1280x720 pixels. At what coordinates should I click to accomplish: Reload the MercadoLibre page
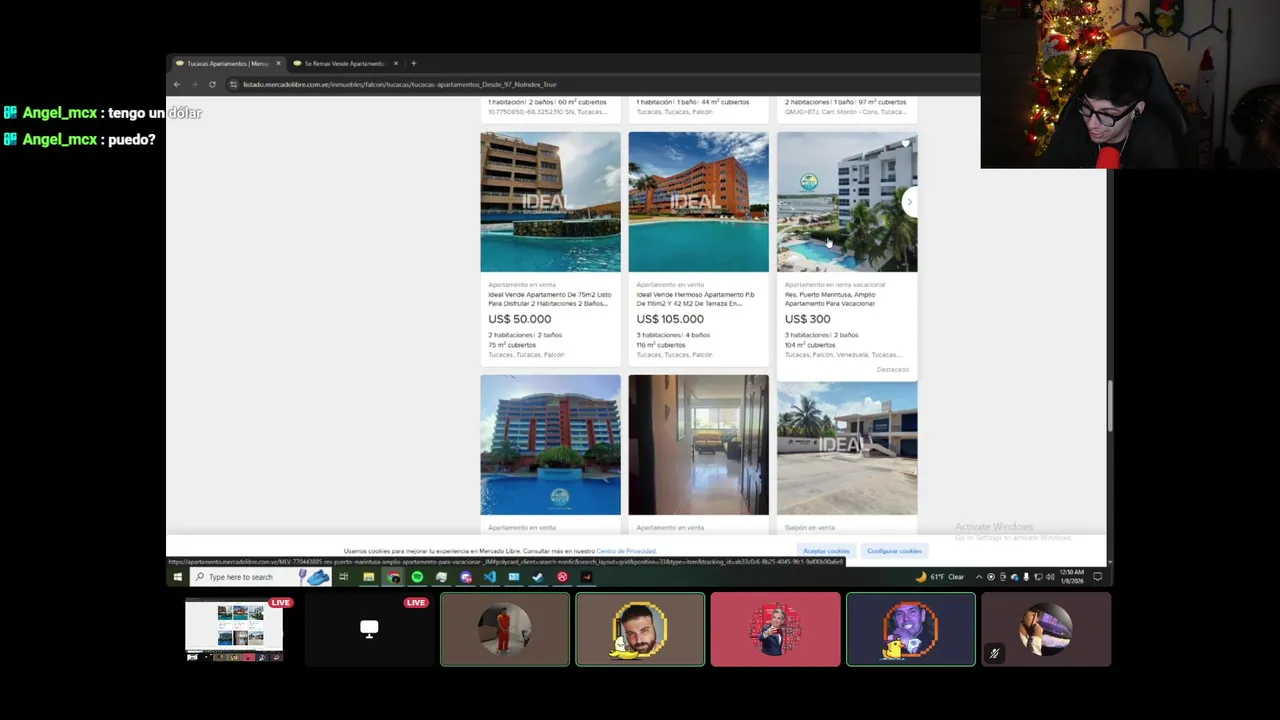pos(212,84)
